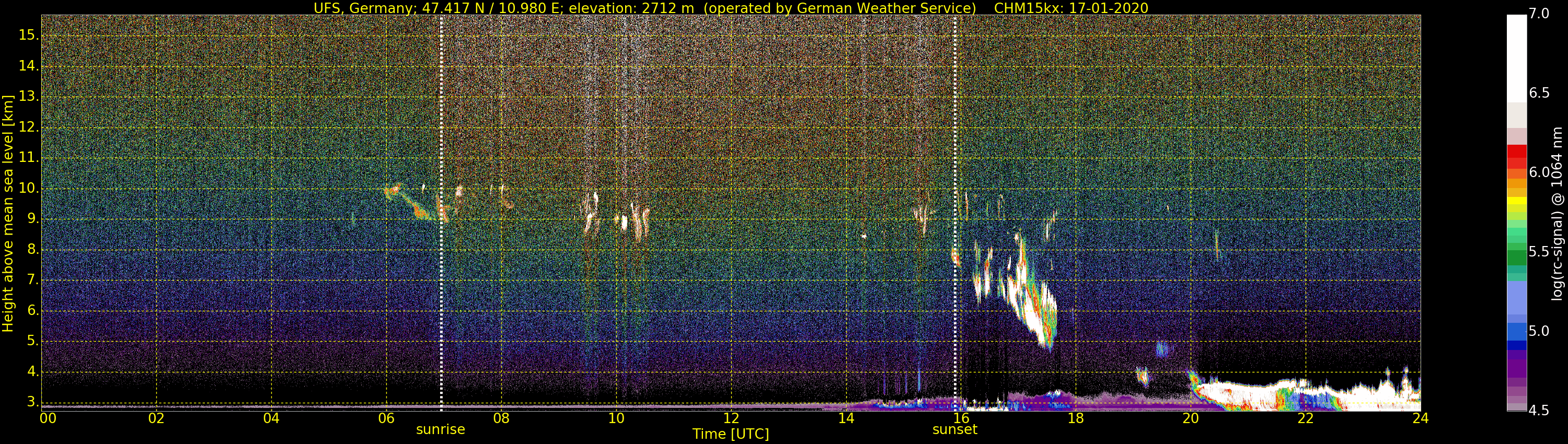Click the red segment of the colorbar
Screen dimensions: 1568x444
click(x=1516, y=152)
